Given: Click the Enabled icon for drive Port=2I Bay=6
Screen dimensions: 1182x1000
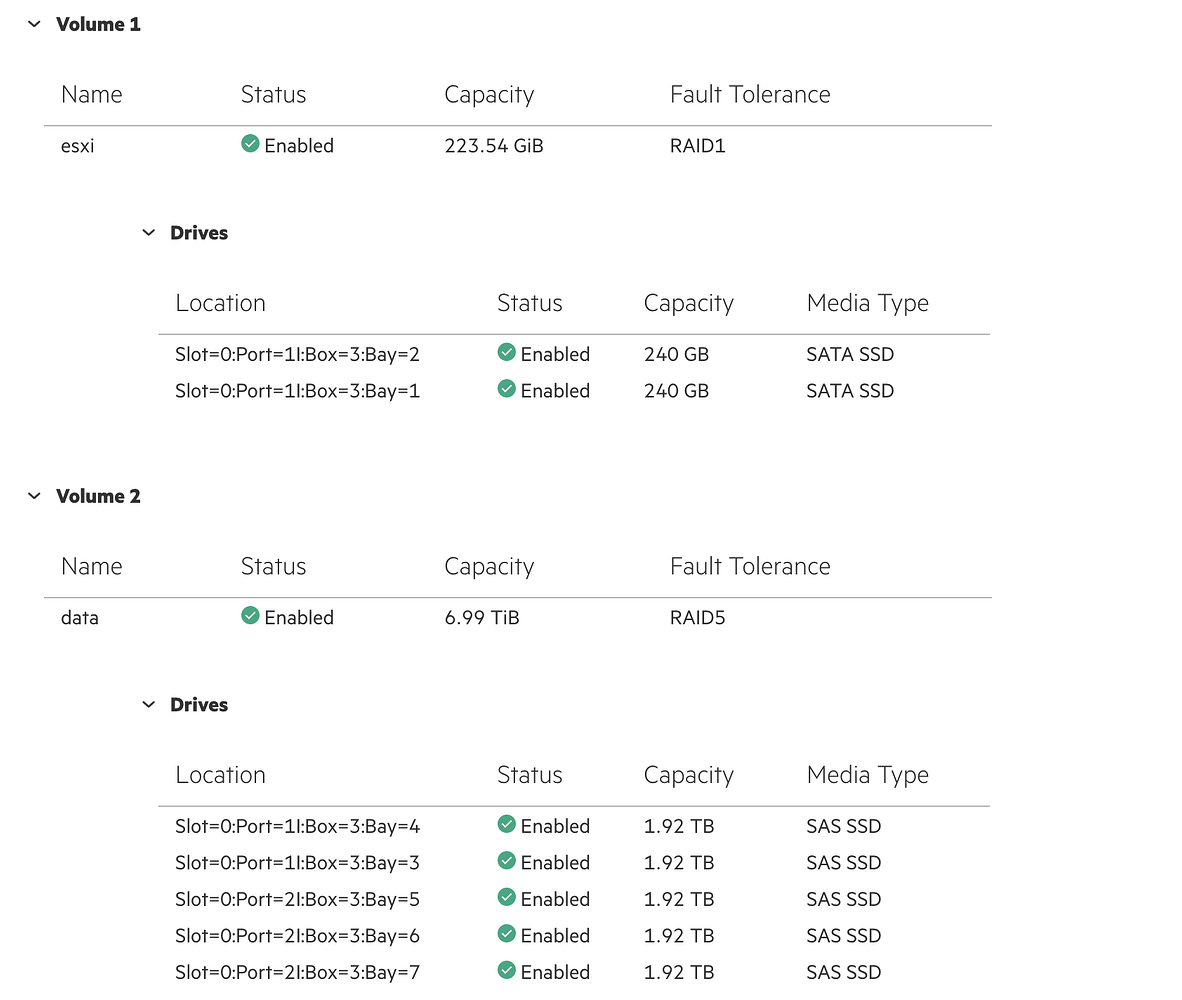Looking at the screenshot, I should [x=506, y=935].
